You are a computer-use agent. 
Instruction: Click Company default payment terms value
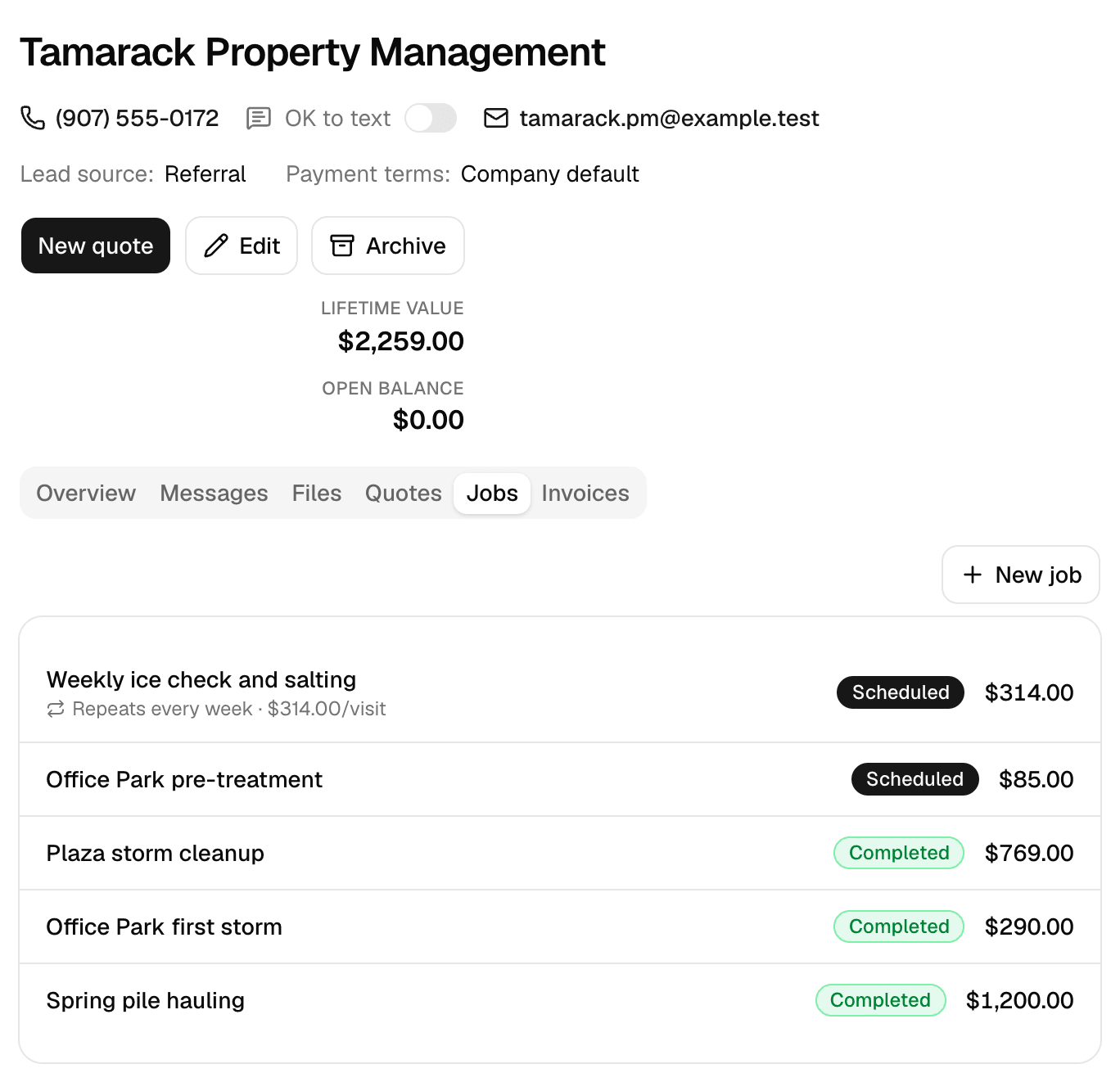(550, 174)
